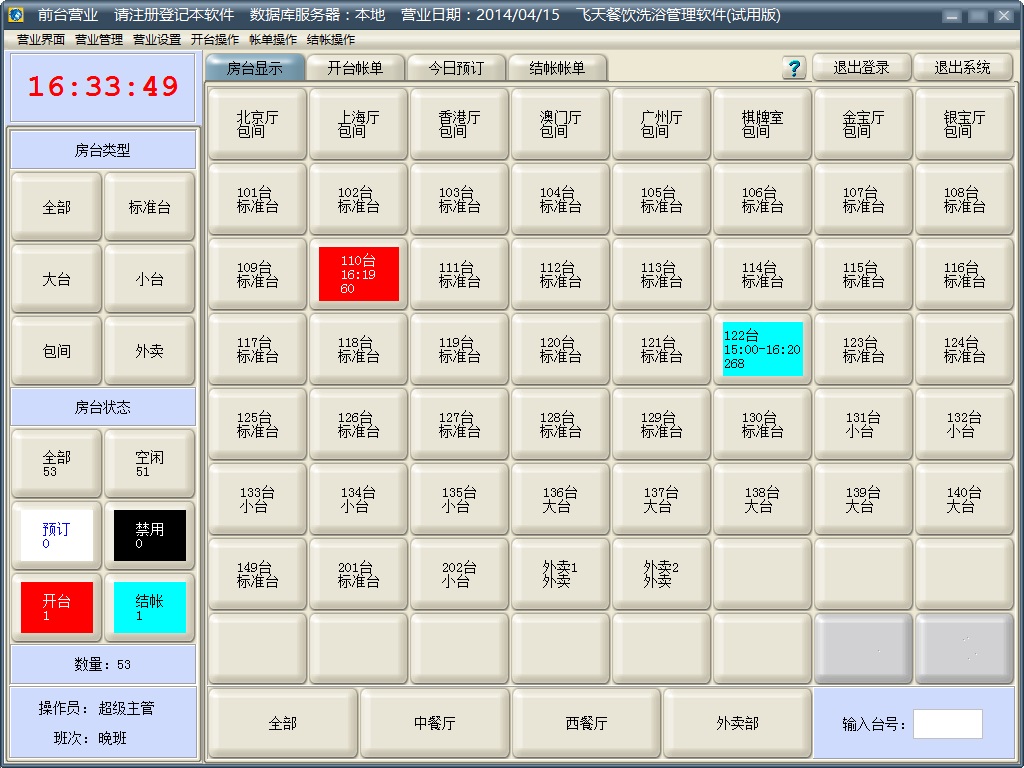Click the 退出登录 button

click(861, 67)
